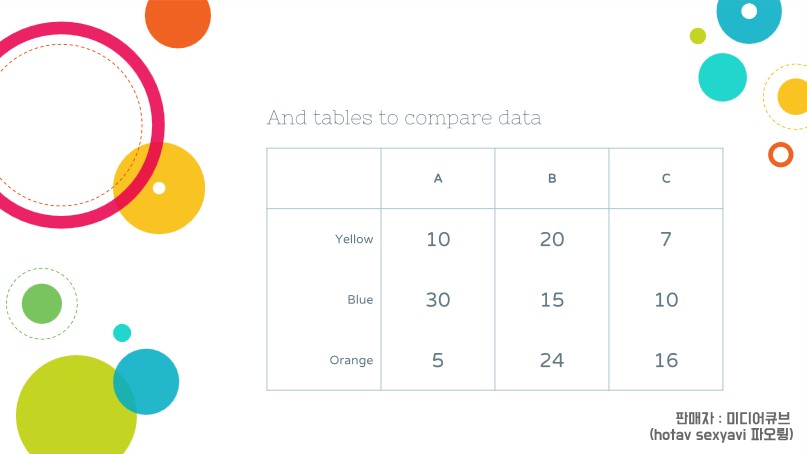Select column header C in the table
Screen dimensions: 807x454
tap(666, 179)
